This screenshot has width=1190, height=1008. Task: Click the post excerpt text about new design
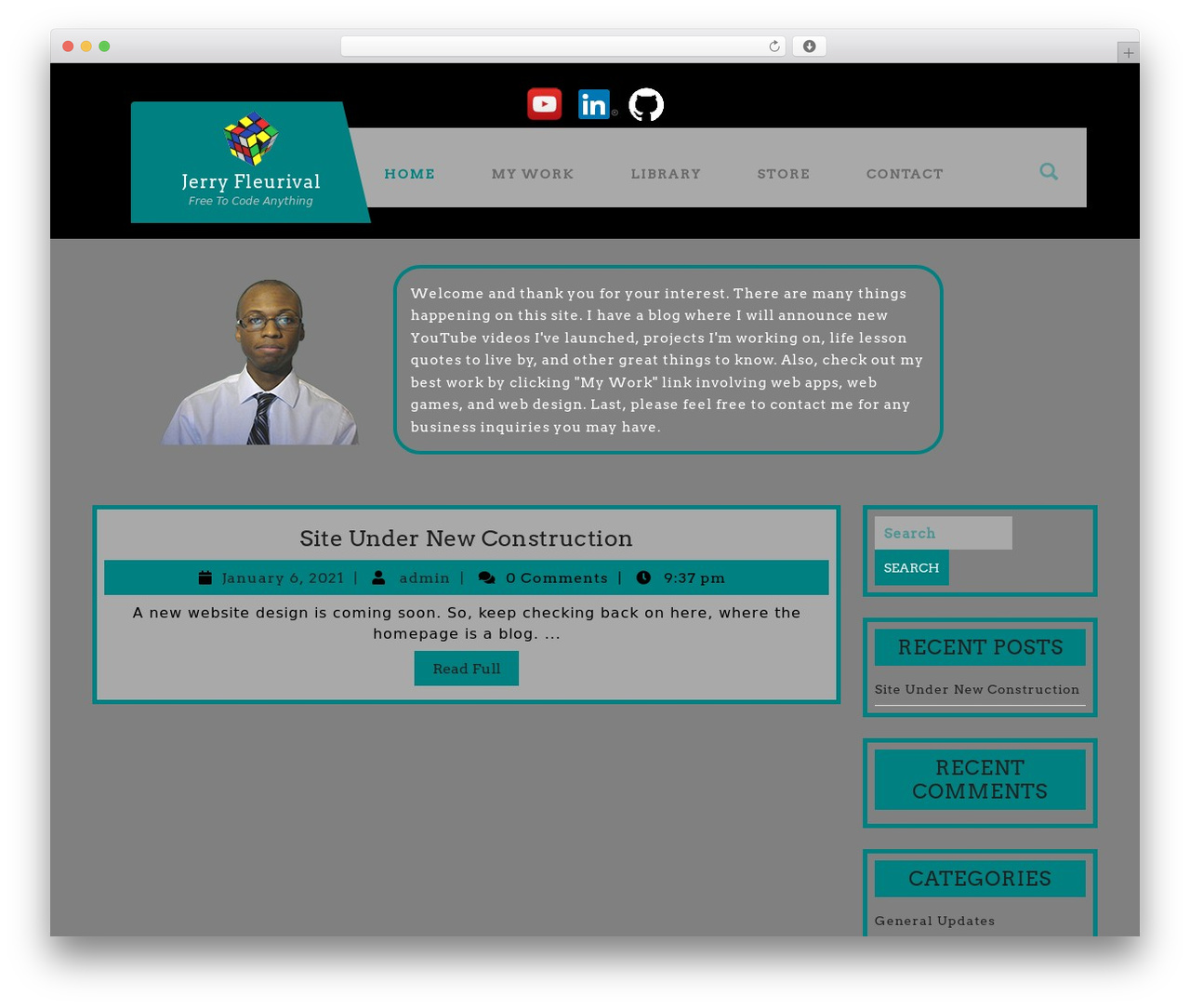coord(467,623)
